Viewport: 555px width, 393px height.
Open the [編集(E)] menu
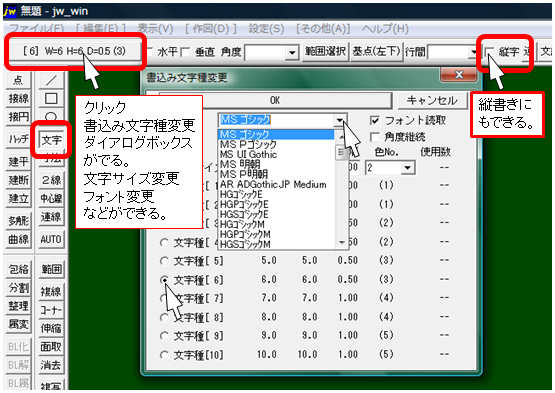tap(100, 28)
